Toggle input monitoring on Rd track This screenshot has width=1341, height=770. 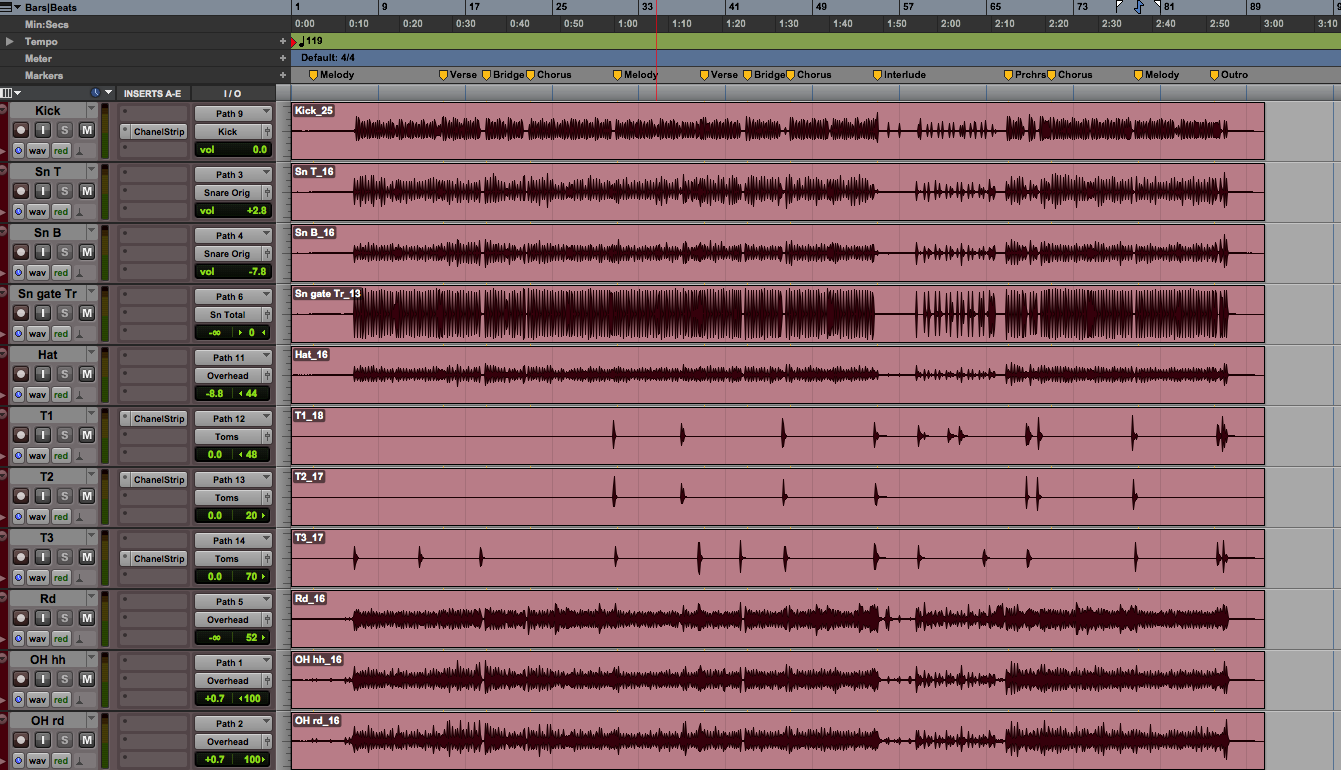pos(42,618)
